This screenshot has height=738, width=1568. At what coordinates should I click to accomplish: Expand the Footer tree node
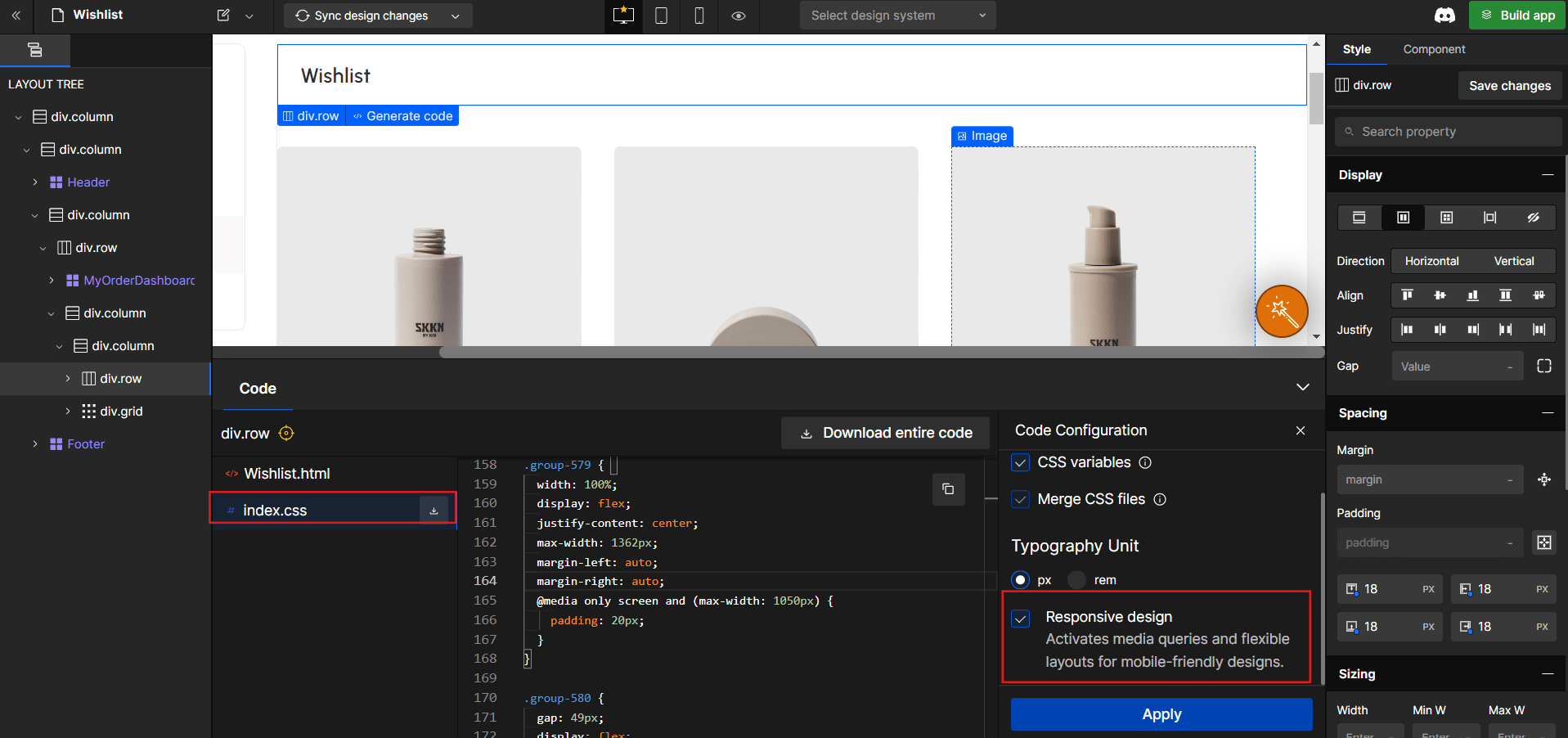(x=35, y=444)
